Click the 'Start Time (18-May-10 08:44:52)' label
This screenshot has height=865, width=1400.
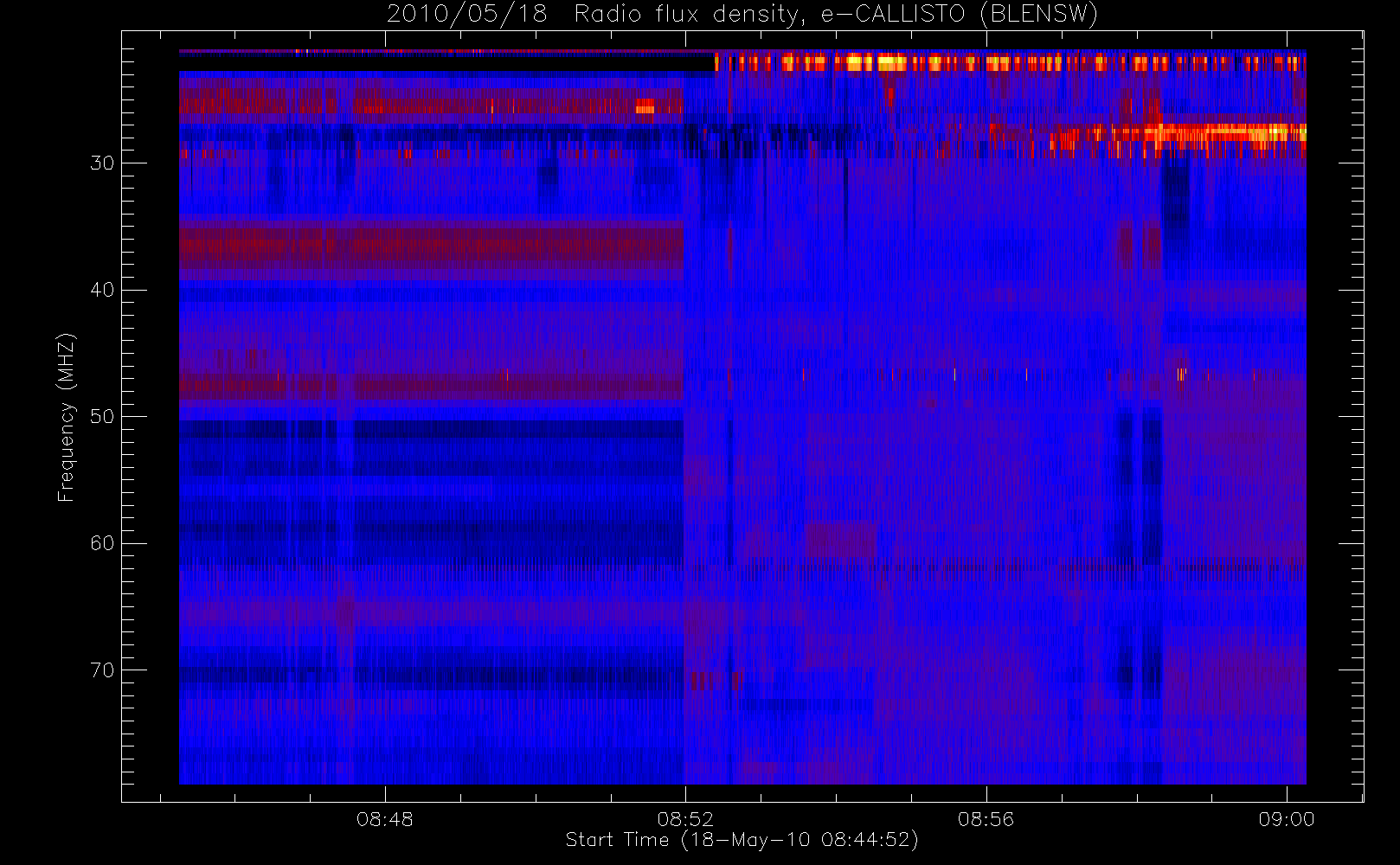[x=742, y=840]
